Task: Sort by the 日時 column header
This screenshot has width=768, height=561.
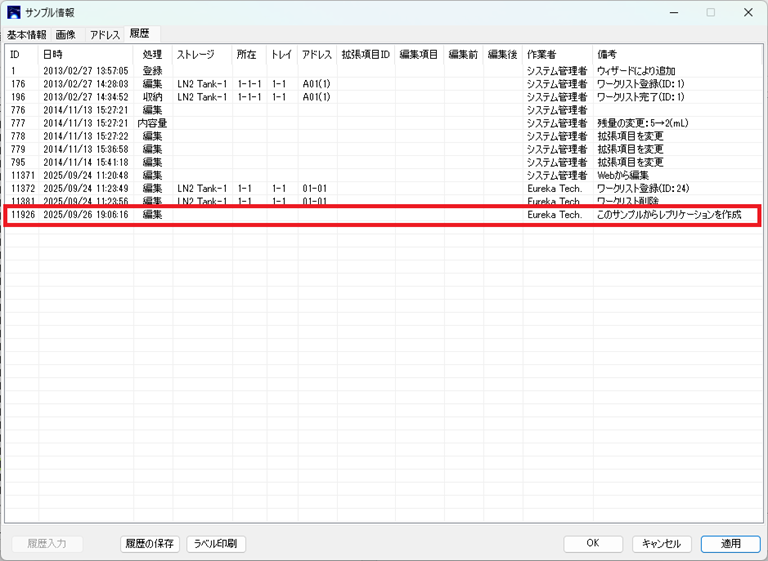Action: pyautogui.click(x=52, y=54)
